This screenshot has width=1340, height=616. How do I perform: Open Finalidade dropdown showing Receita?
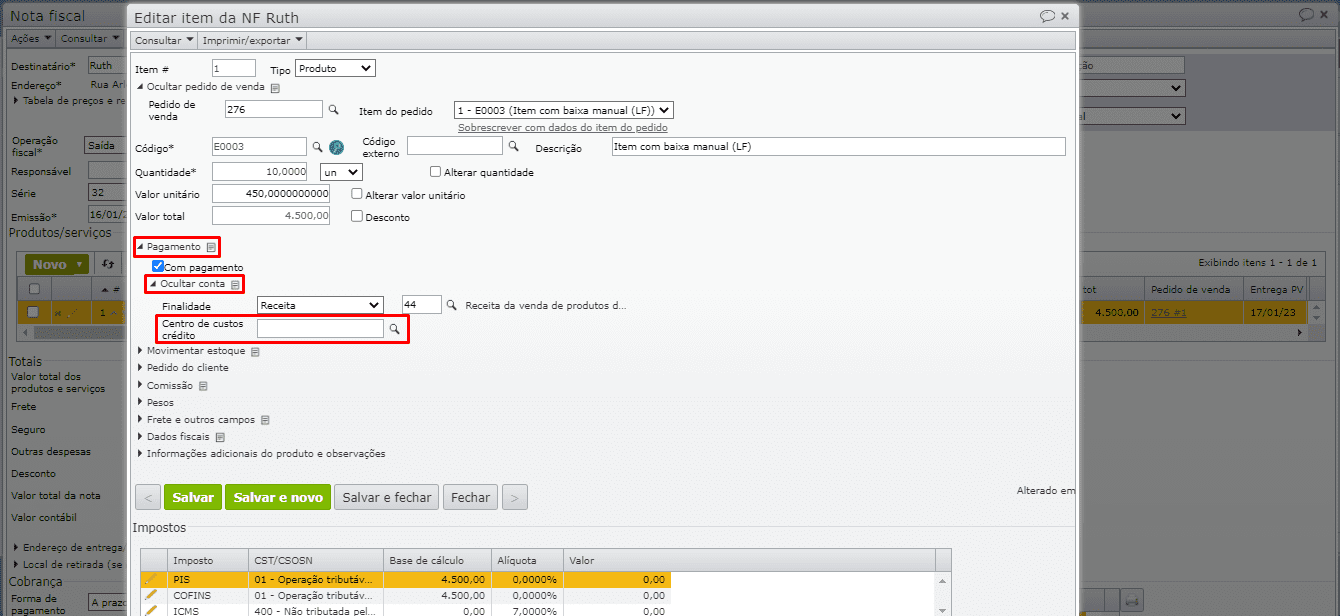[x=320, y=305]
